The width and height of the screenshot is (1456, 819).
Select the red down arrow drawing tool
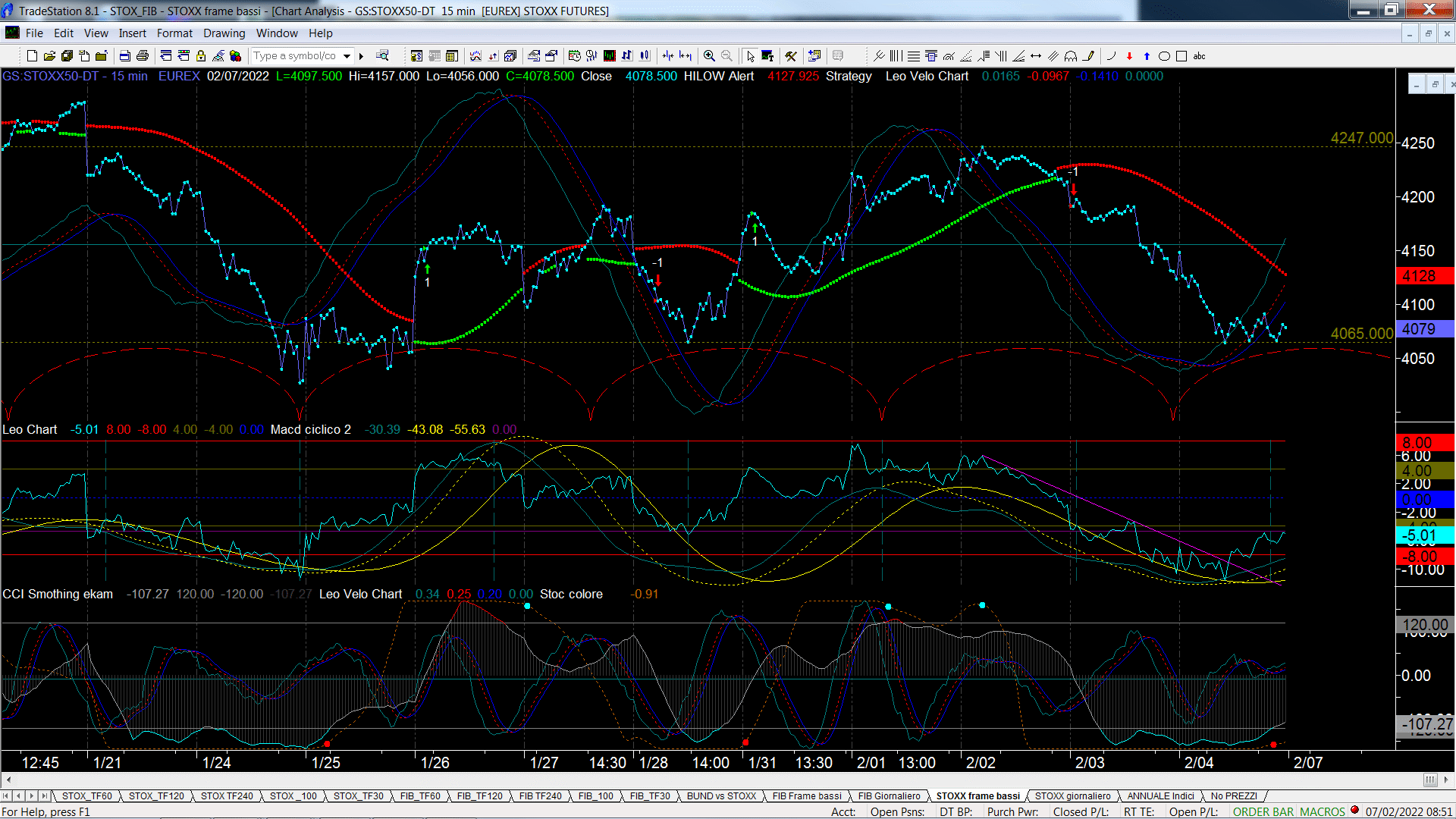pos(1129,56)
